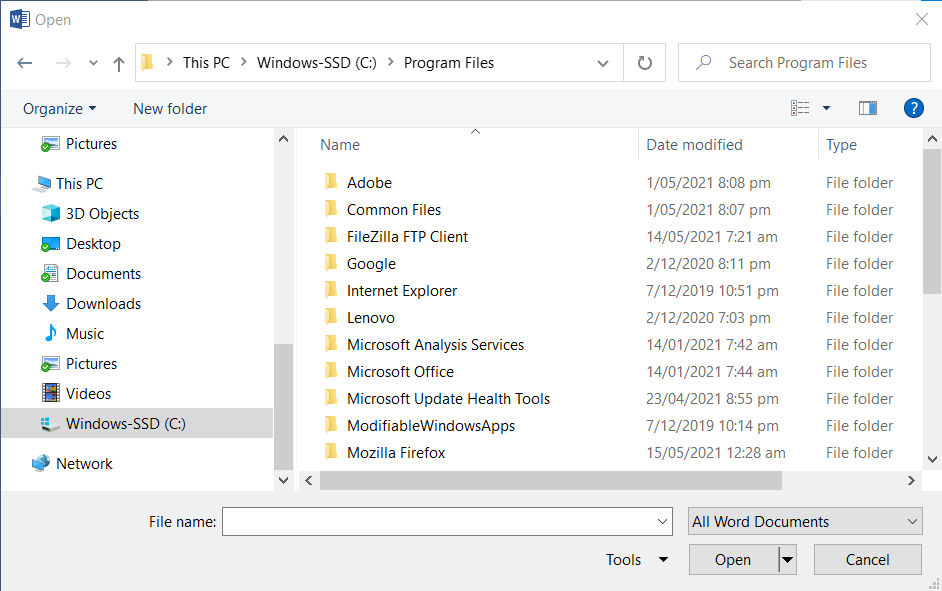Select the Common Files folder name
The width and height of the screenshot is (942, 591).
(x=394, y=210)
